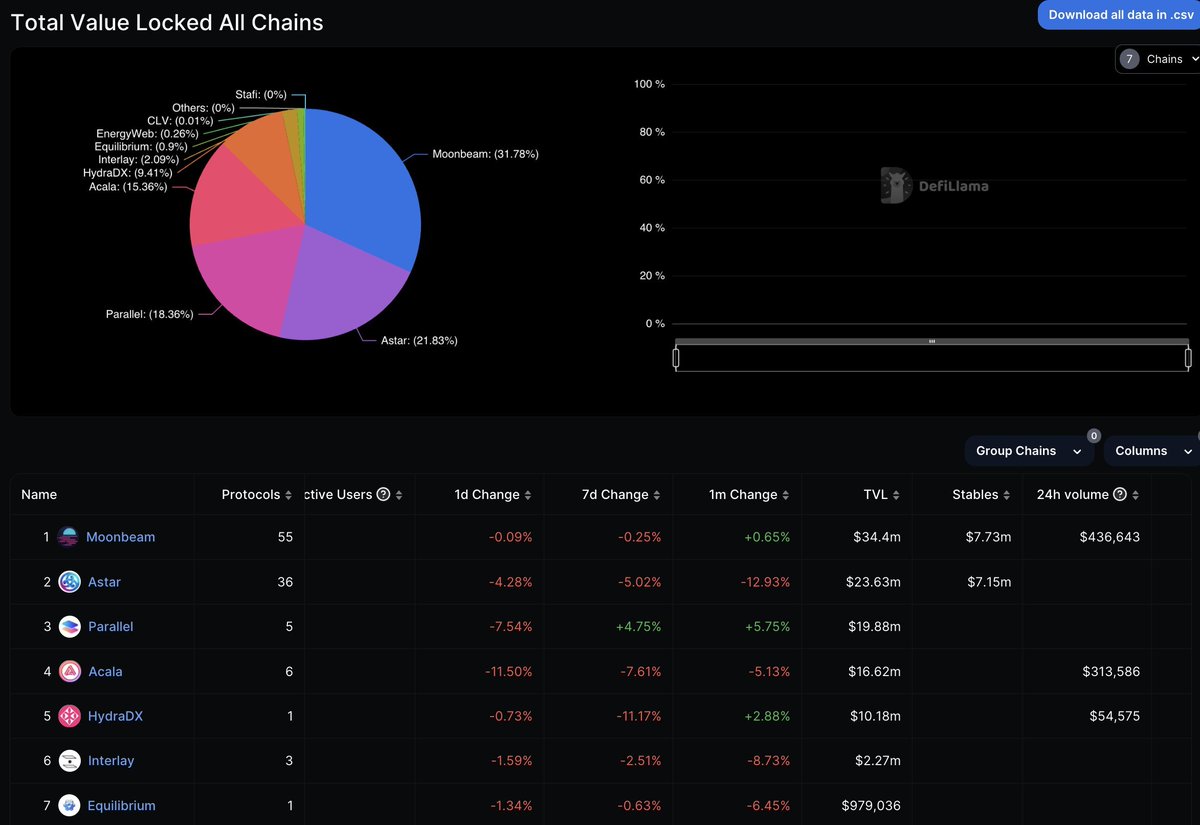Click Interlay TVL value $2.27m
Screen dimensions: 1200x825
pyautogui.click(x=879, y=761)
